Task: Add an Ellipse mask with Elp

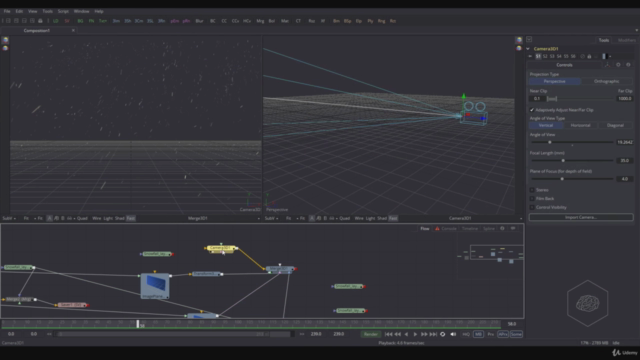Action: [359, 21]
